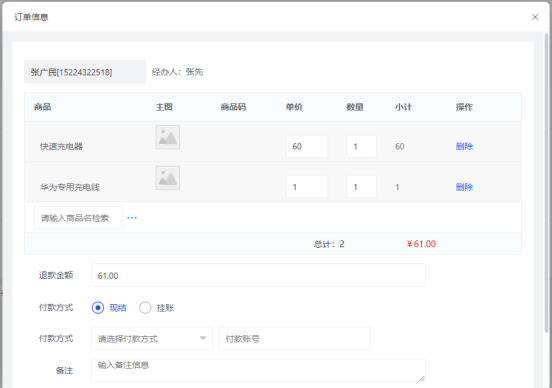Click the 单价 column header

click(294, 107)
